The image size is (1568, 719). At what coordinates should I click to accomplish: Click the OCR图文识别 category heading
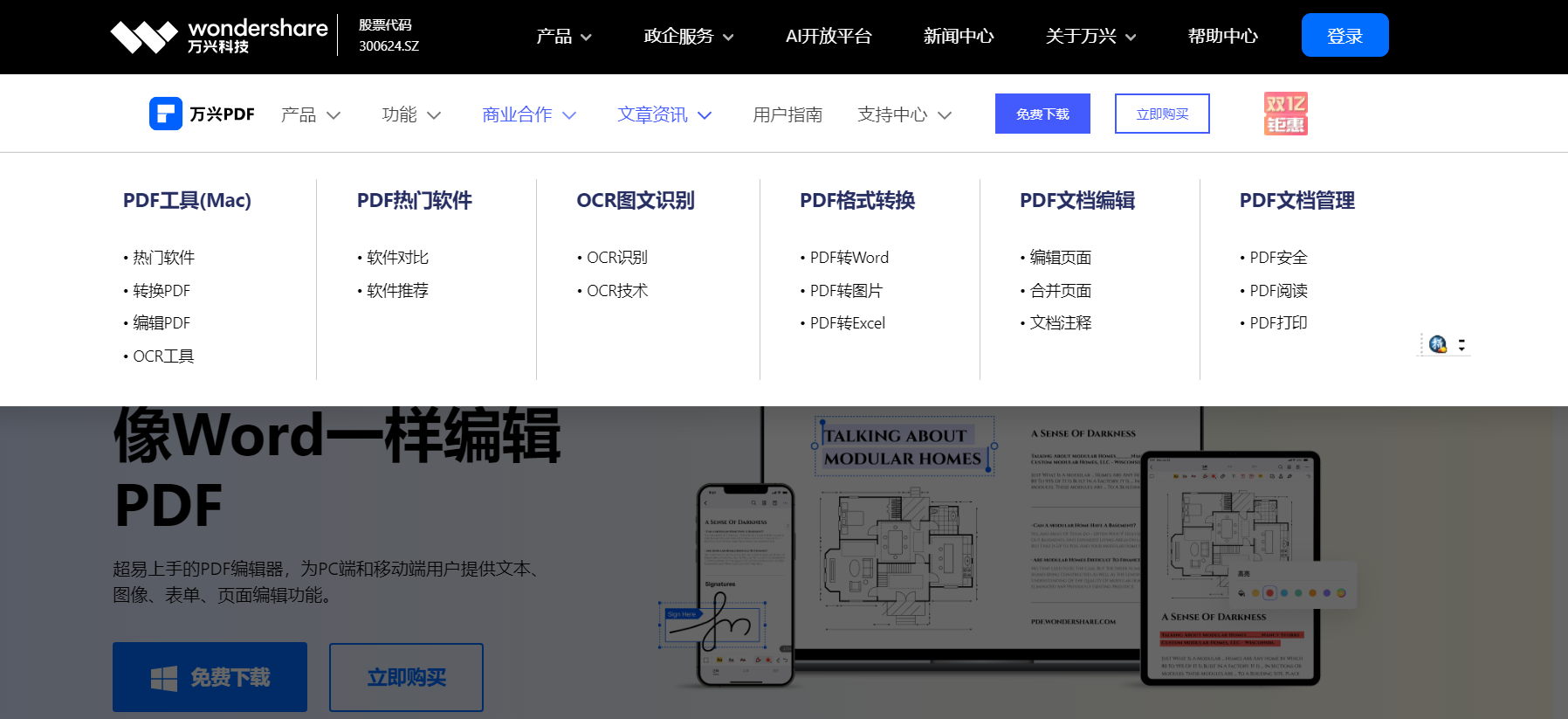pyautogui.click(x=636, y=200)
